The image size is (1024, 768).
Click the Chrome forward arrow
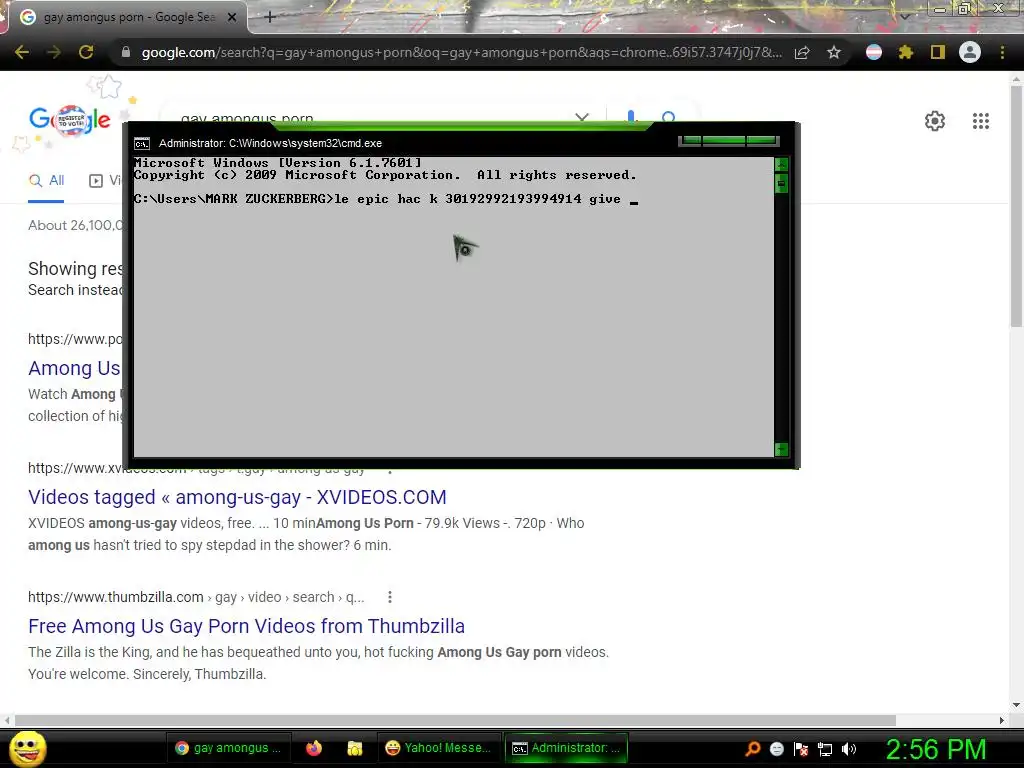coord(54,52)
